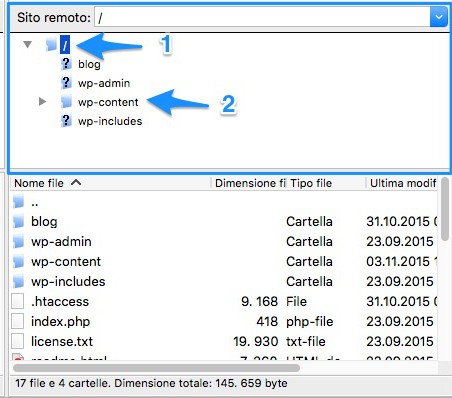452x398 pixels.
Task: Collapse the root / tree node
Action: coord(27,44)
